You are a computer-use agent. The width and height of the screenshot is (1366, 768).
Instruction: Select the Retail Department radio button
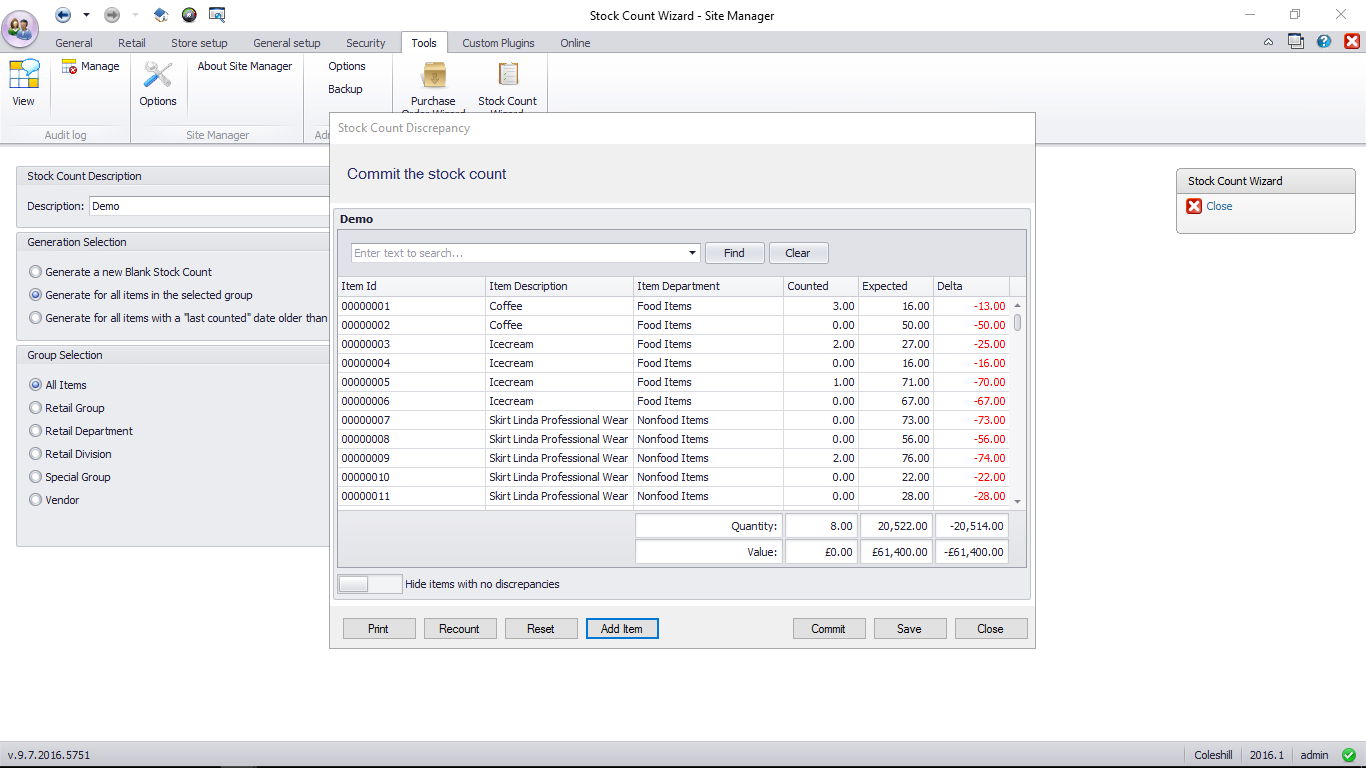point(36,431)
